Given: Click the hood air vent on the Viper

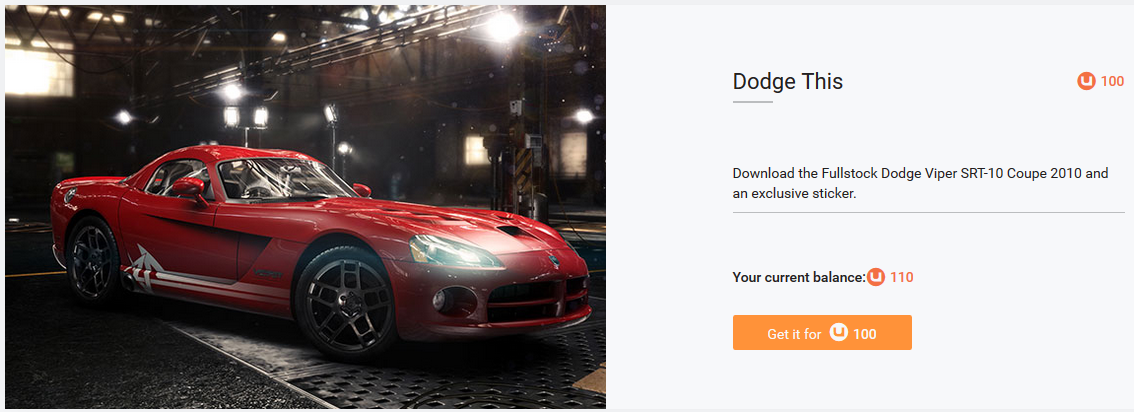Looking at the screenshot, I should [x=517, y=231].
